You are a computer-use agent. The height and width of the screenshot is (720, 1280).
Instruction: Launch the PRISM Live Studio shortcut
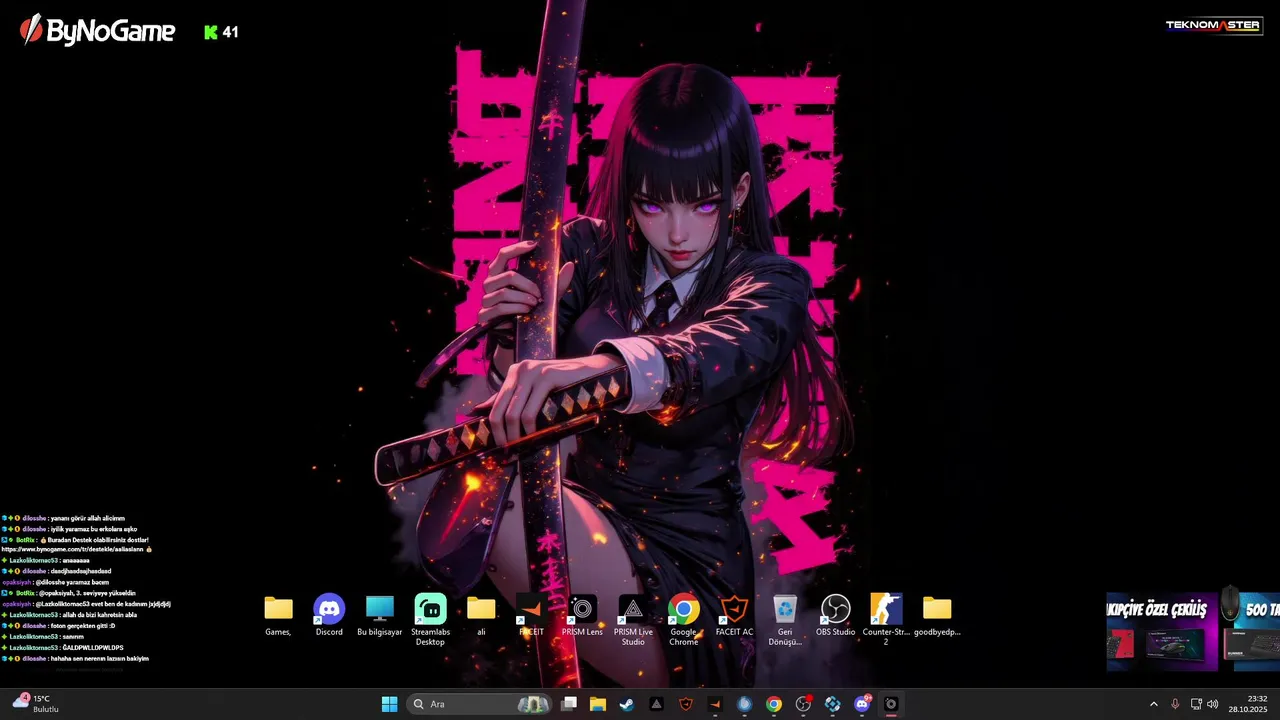pos(633,620)
